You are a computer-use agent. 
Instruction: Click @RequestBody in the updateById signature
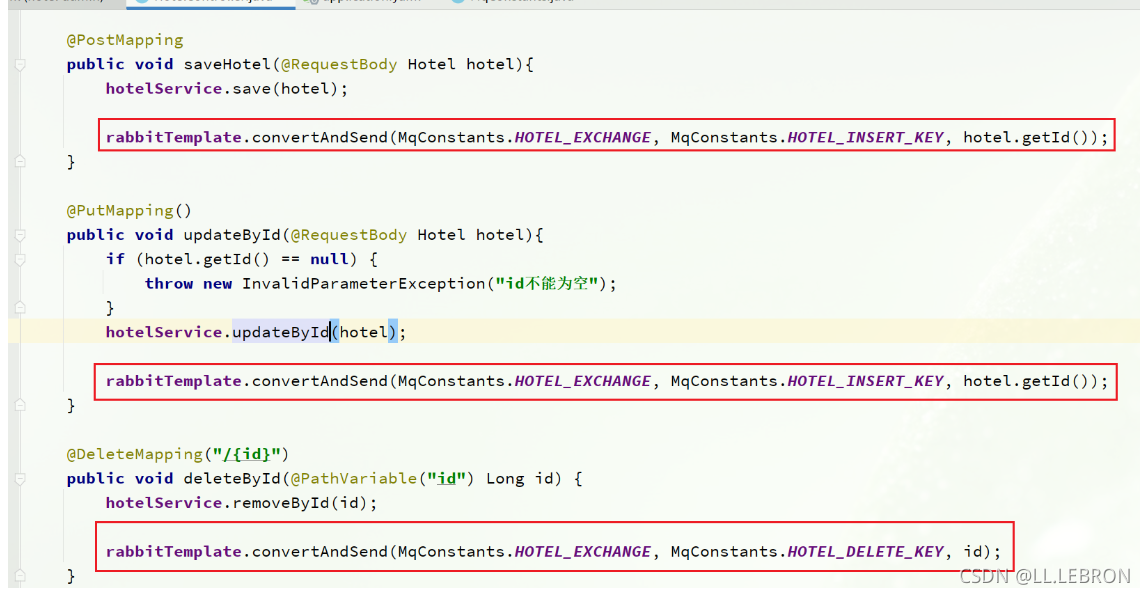pos(349,235)
